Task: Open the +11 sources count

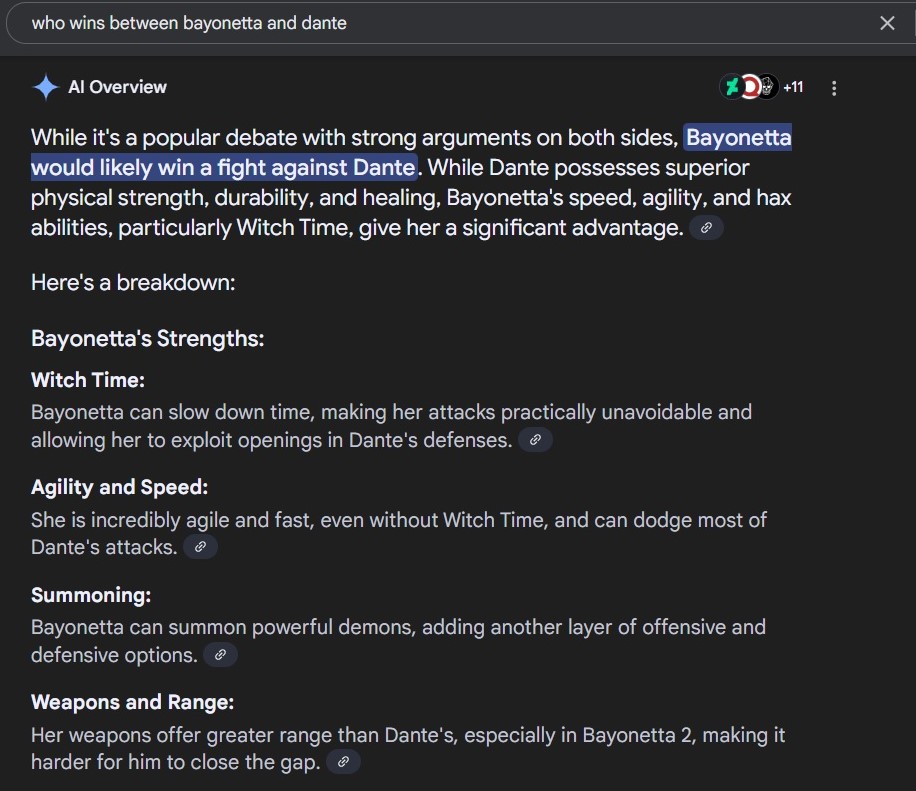Action: 793,87
